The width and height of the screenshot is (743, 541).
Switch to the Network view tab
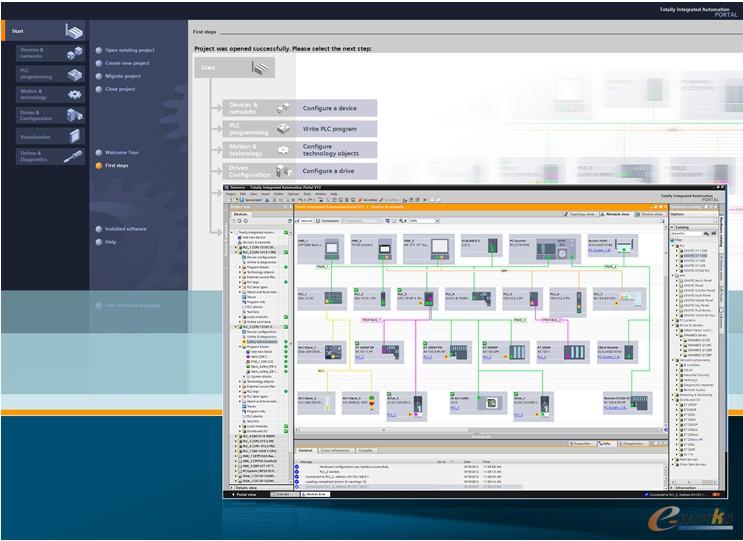click(616, 214)
